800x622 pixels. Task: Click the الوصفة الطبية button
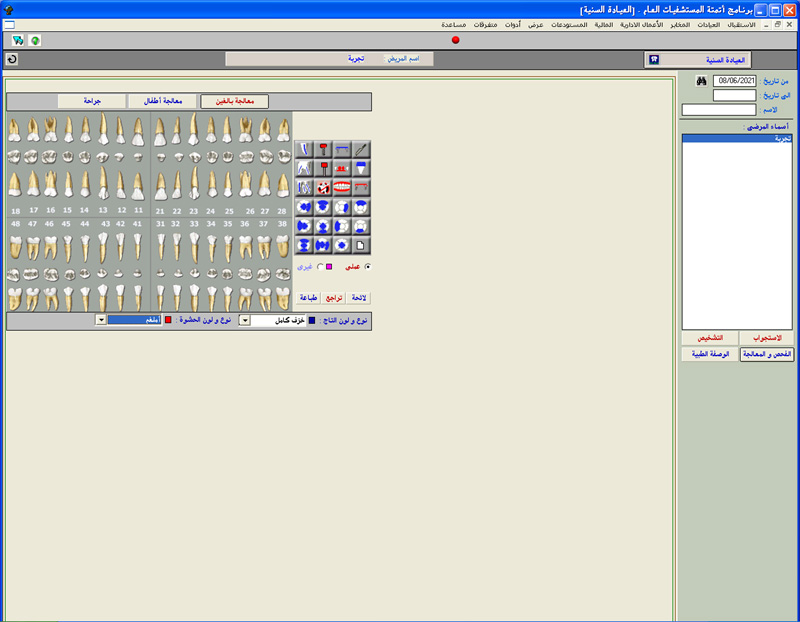[x=709, y=354]
